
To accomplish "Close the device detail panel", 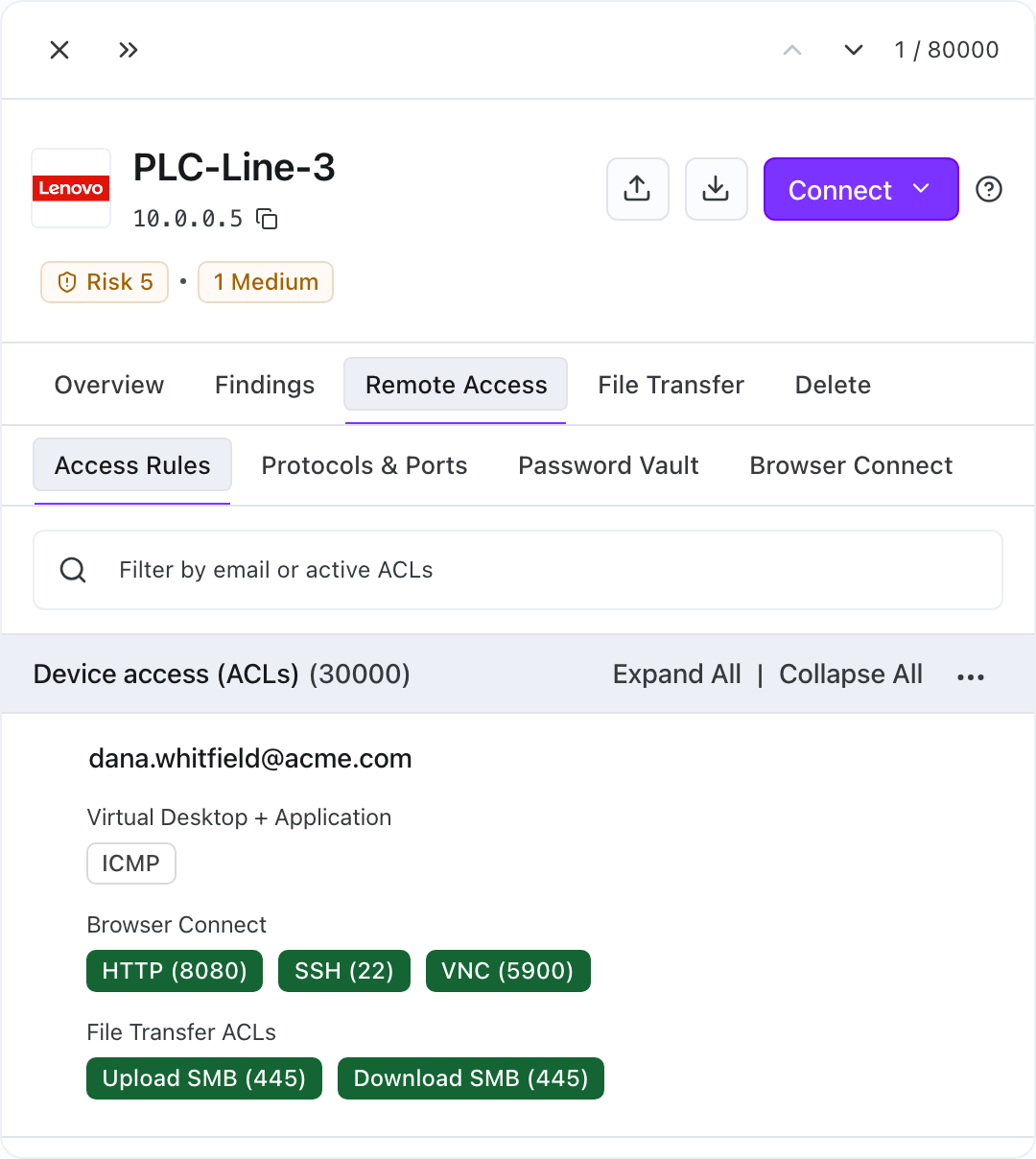I will point(59,50).
